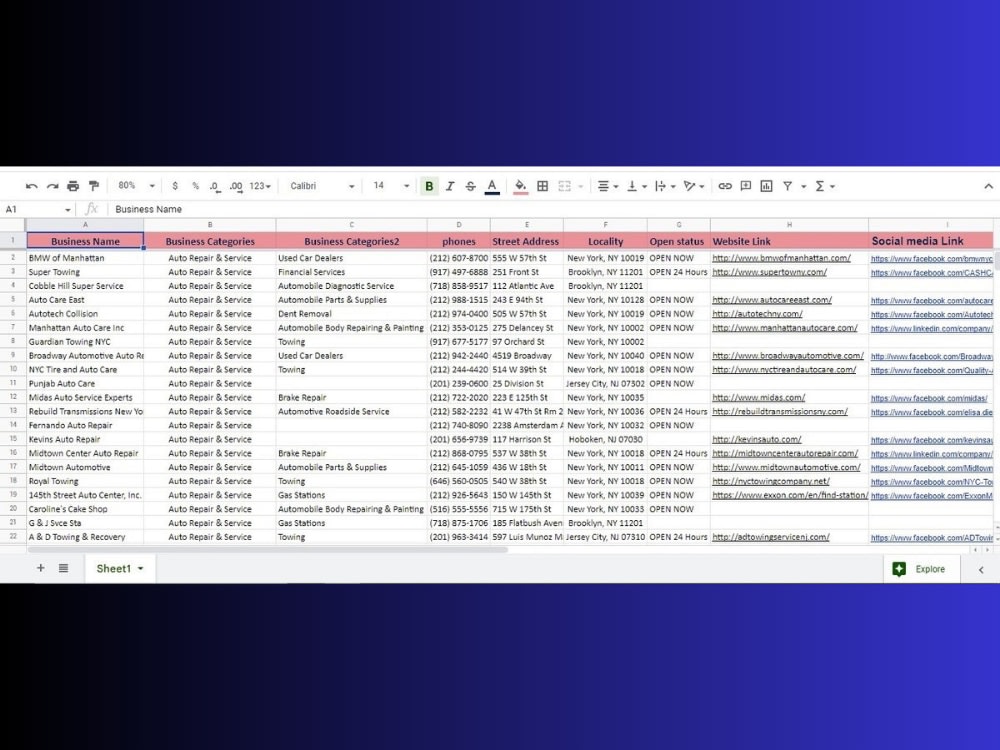Click the horizontal scrollbar below the sheet
Viewport: 1000px width, 750px height.
(268, 549)
